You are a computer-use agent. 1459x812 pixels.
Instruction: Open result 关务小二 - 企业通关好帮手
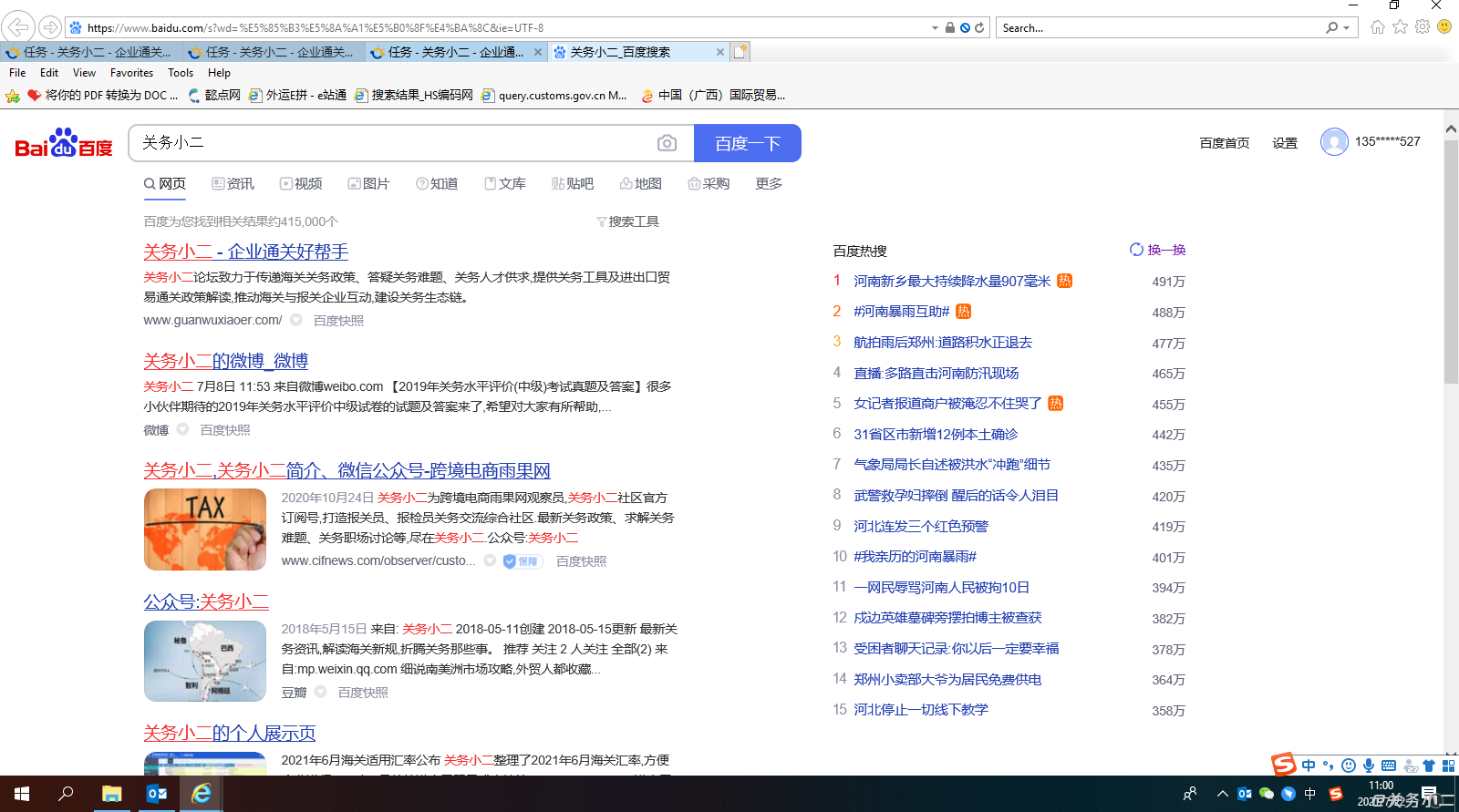coord(245,252)
